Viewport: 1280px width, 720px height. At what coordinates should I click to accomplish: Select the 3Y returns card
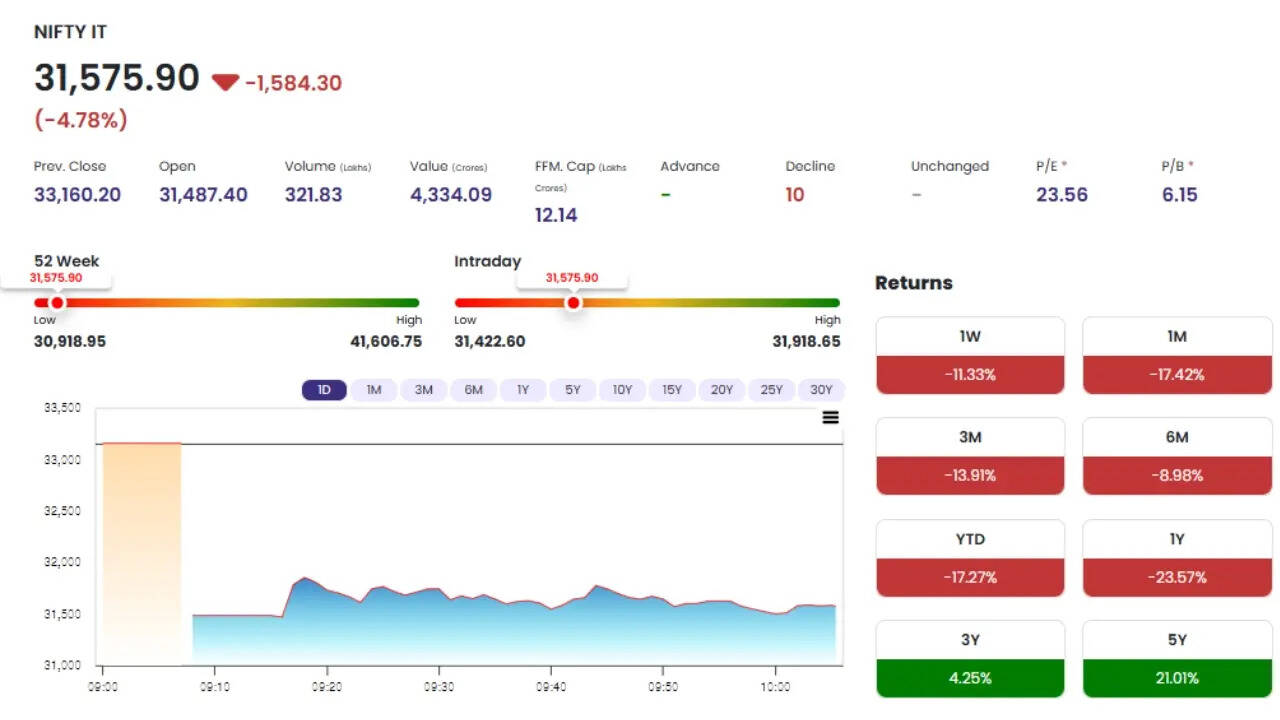click(x=970, y=659)
